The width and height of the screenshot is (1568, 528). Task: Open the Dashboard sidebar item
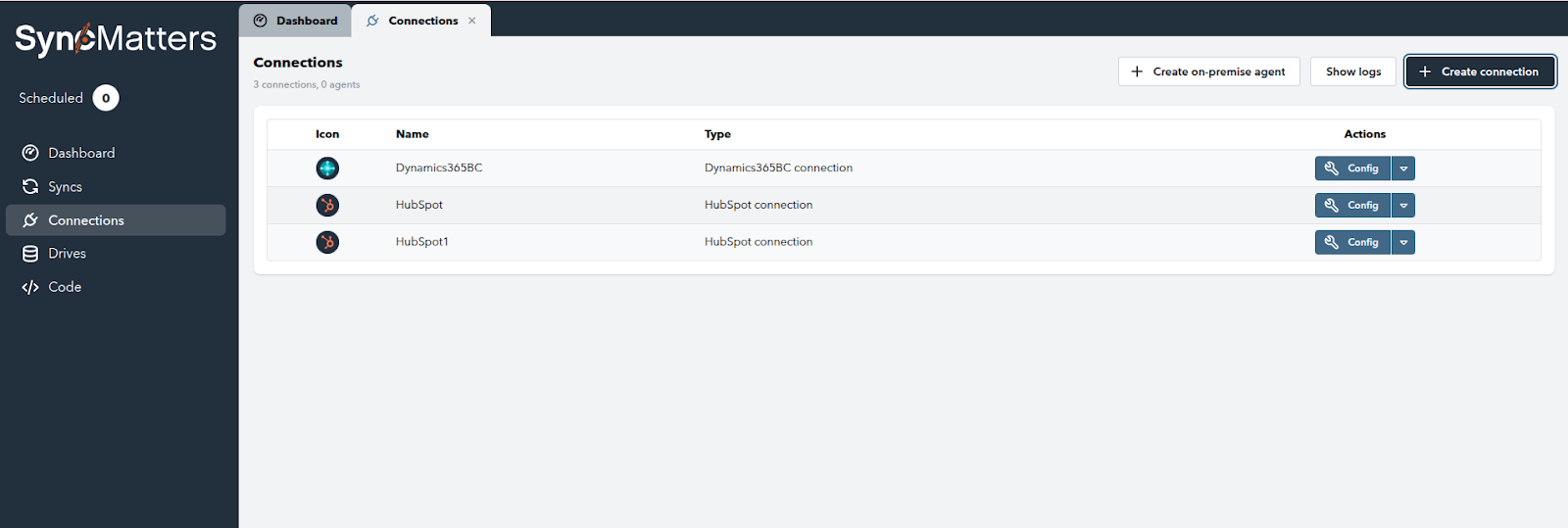81,153
